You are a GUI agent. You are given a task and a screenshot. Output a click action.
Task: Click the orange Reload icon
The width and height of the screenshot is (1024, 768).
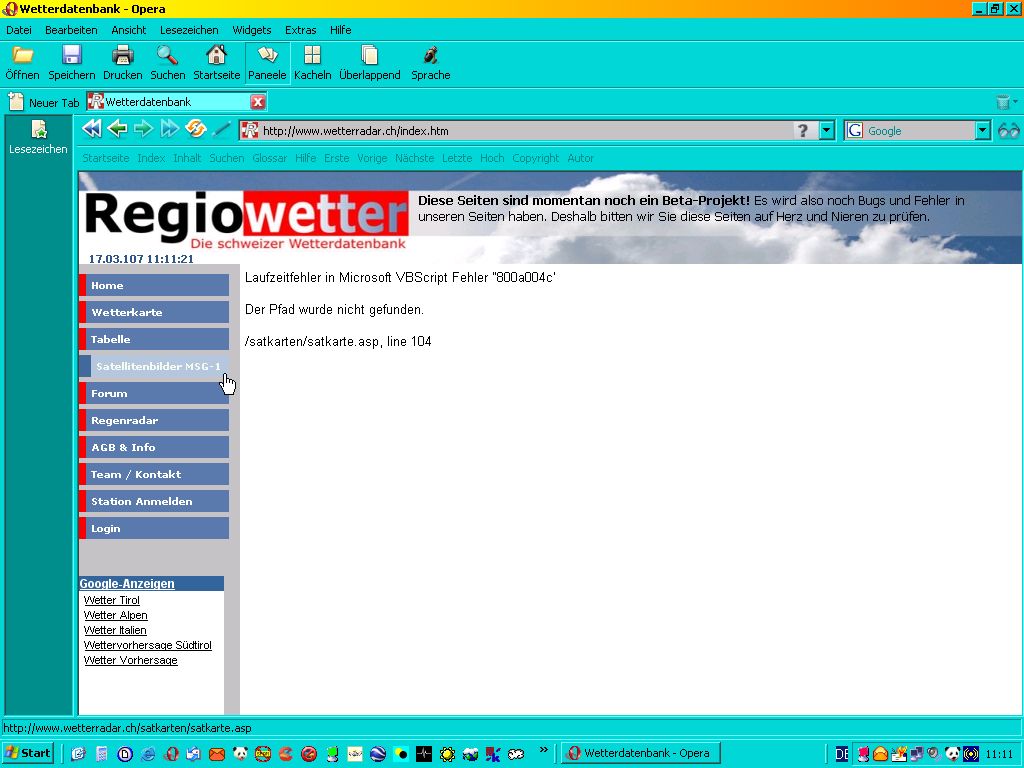195,129
